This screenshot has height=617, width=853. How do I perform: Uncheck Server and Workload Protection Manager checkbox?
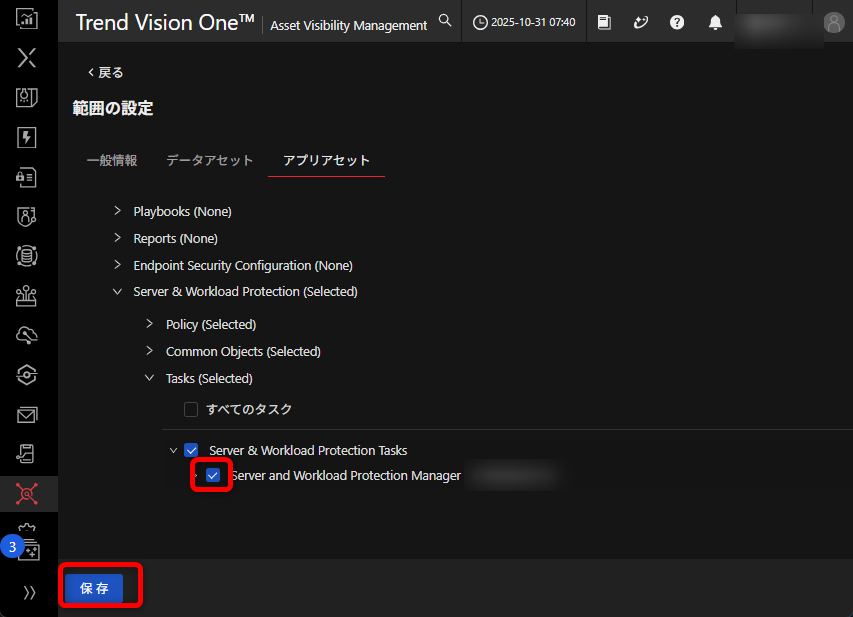pos(213,475)
